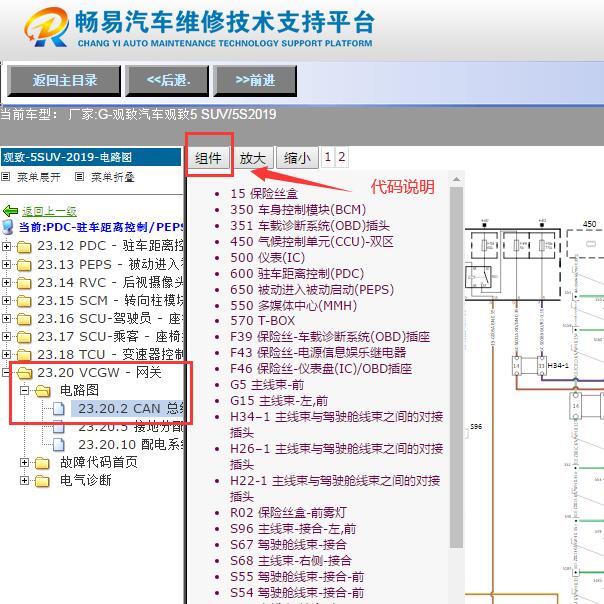Expand the 故障代码首页 folder

[x=24, y=462]
